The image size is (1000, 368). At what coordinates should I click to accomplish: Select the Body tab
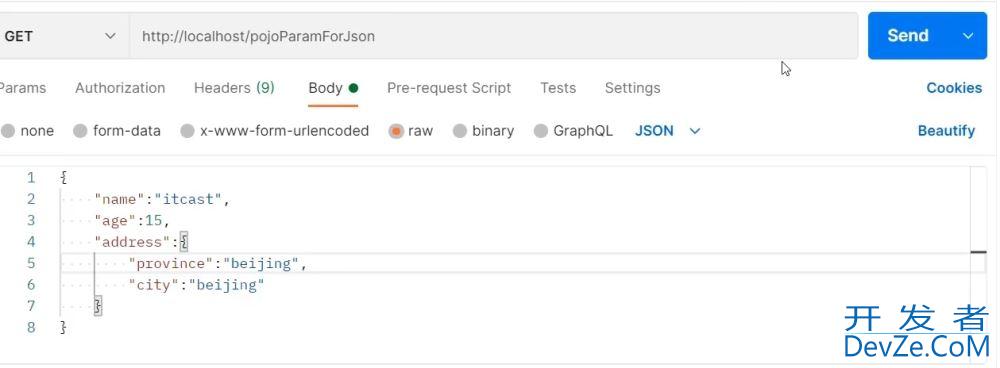click(x=333, y=88)
